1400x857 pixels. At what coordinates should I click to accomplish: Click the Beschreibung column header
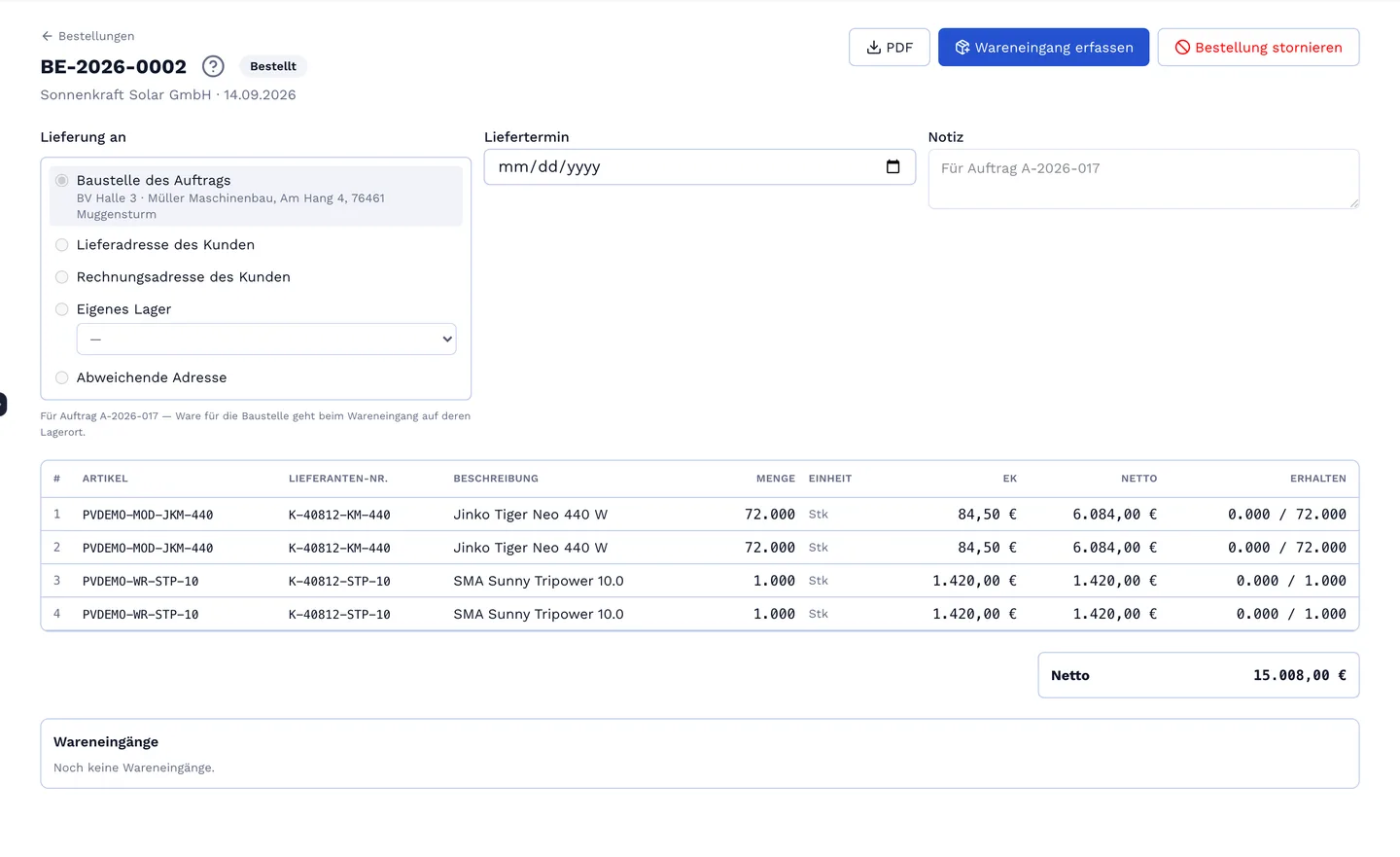click(x=496, y=479)
